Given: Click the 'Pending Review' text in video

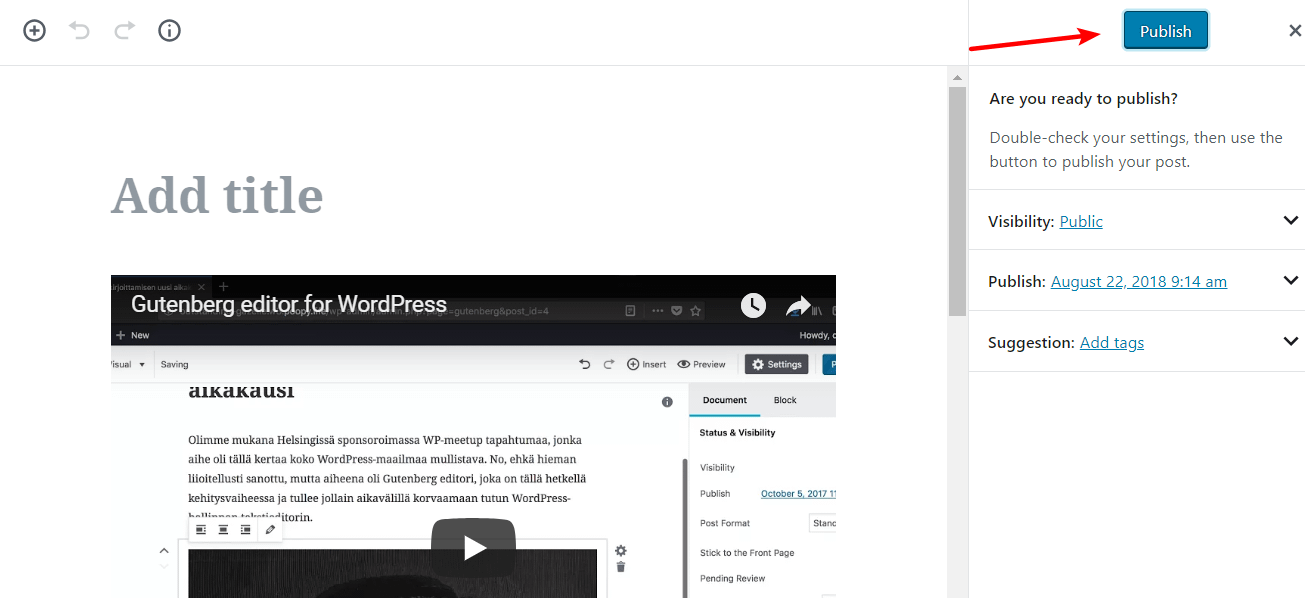Looking at the screenshot, I should pyautogui.click(x=732, y=579).
